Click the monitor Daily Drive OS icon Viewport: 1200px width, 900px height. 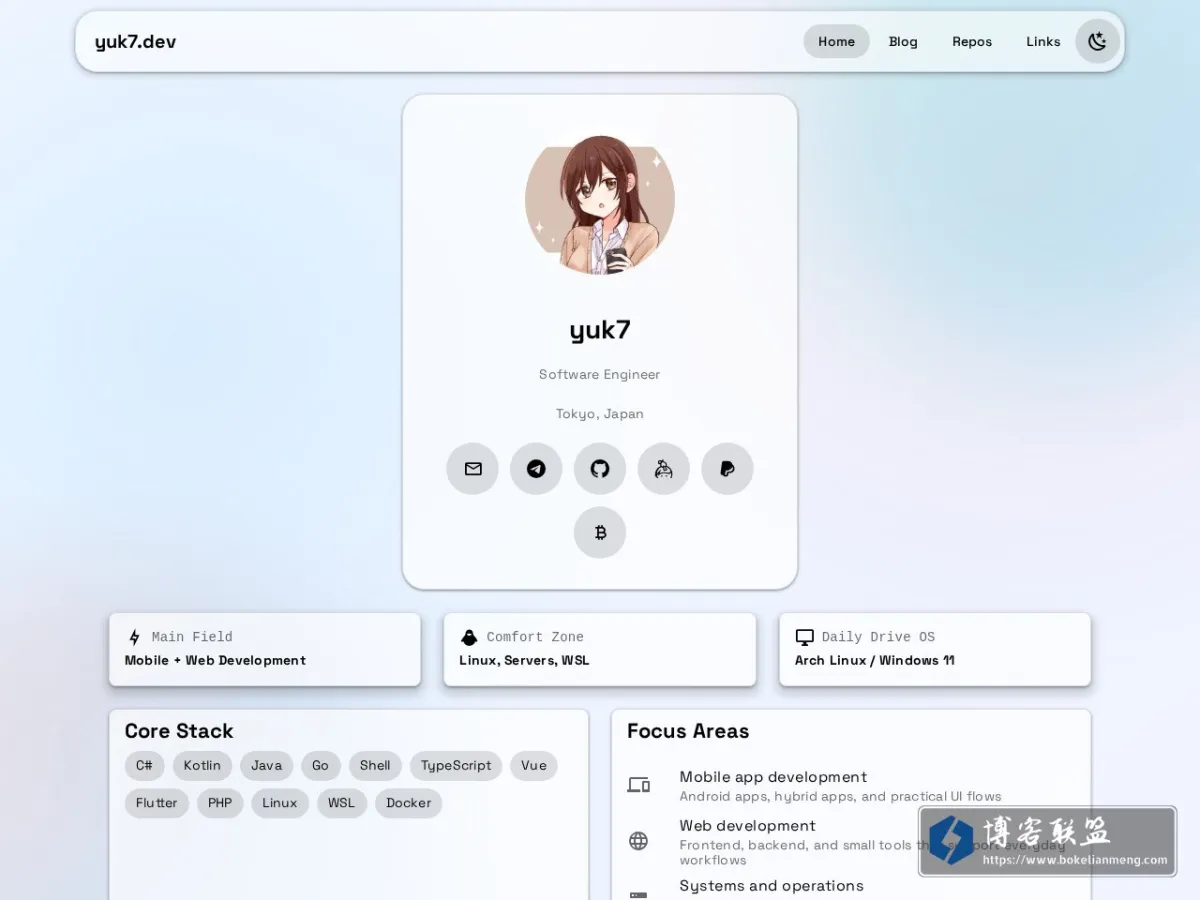pos(804,637)
